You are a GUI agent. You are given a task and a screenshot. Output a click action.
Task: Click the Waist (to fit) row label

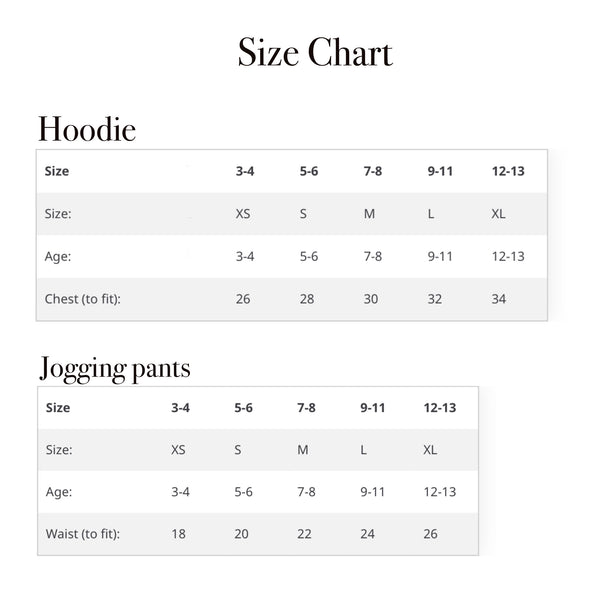click(83, 534)
